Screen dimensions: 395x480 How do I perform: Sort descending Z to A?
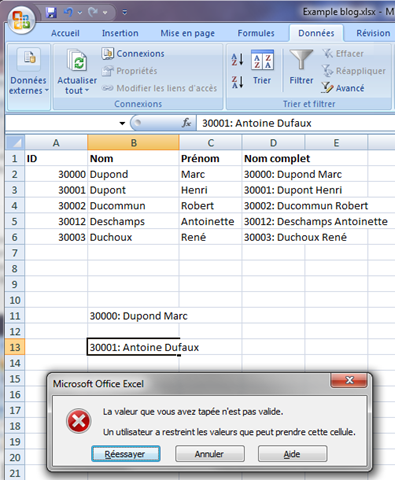[237, 82]
